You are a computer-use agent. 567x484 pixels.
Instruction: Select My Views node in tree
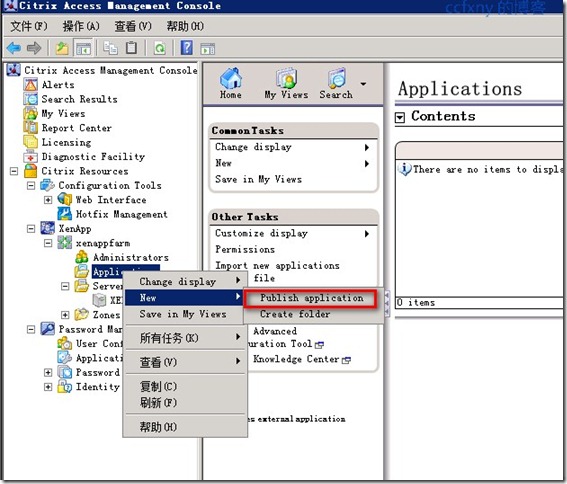click(x=63, y=114)
